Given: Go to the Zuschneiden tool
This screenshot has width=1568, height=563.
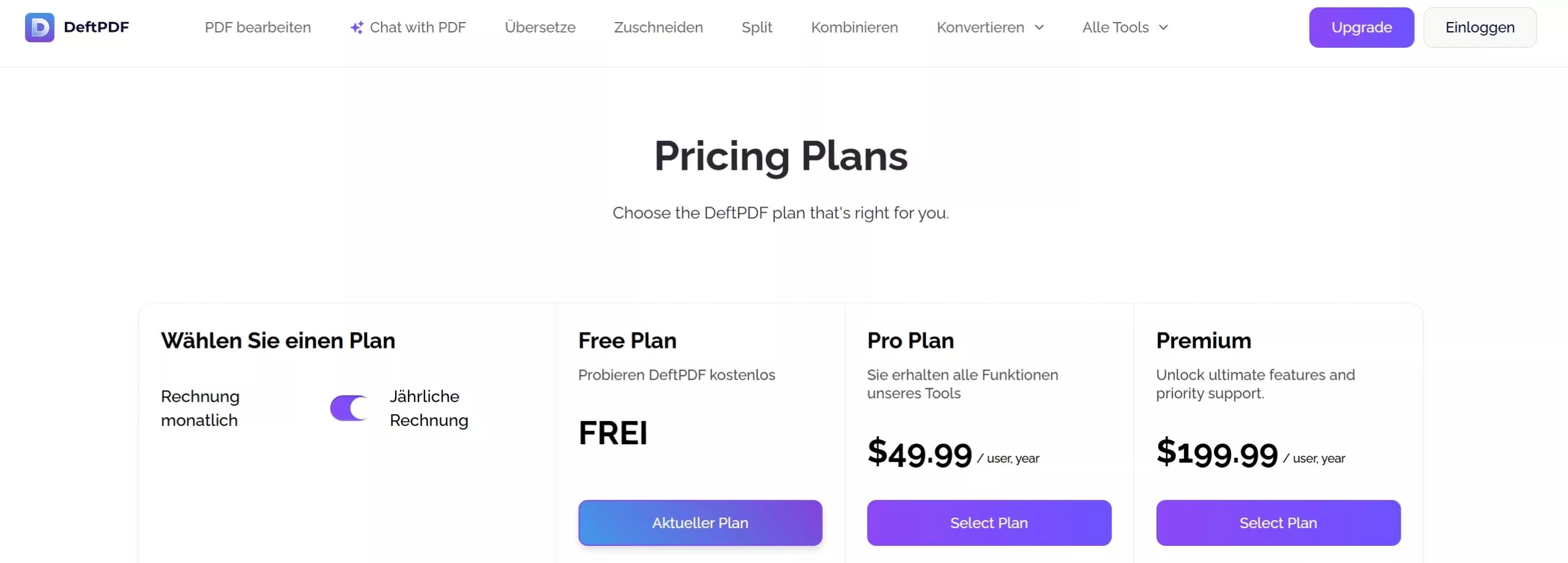Looking at the screenshot, I should 658,28.
